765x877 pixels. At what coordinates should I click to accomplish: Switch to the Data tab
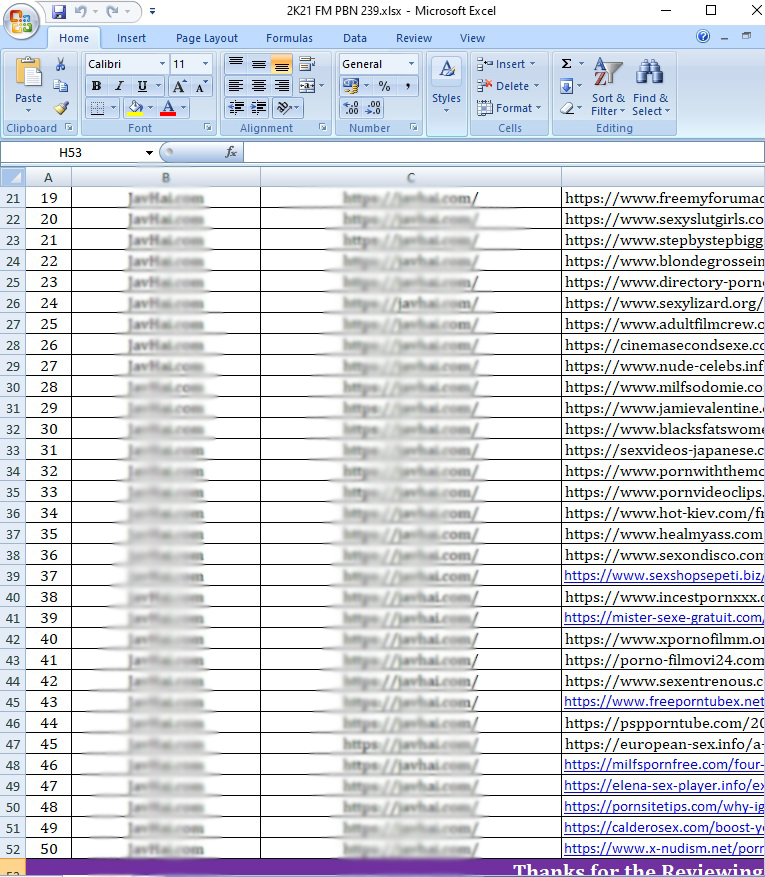(x=355, y=38)
